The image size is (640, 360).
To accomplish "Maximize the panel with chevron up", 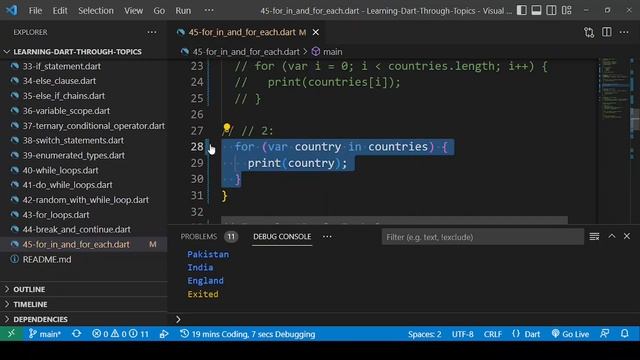I will (x=612, y=236).
